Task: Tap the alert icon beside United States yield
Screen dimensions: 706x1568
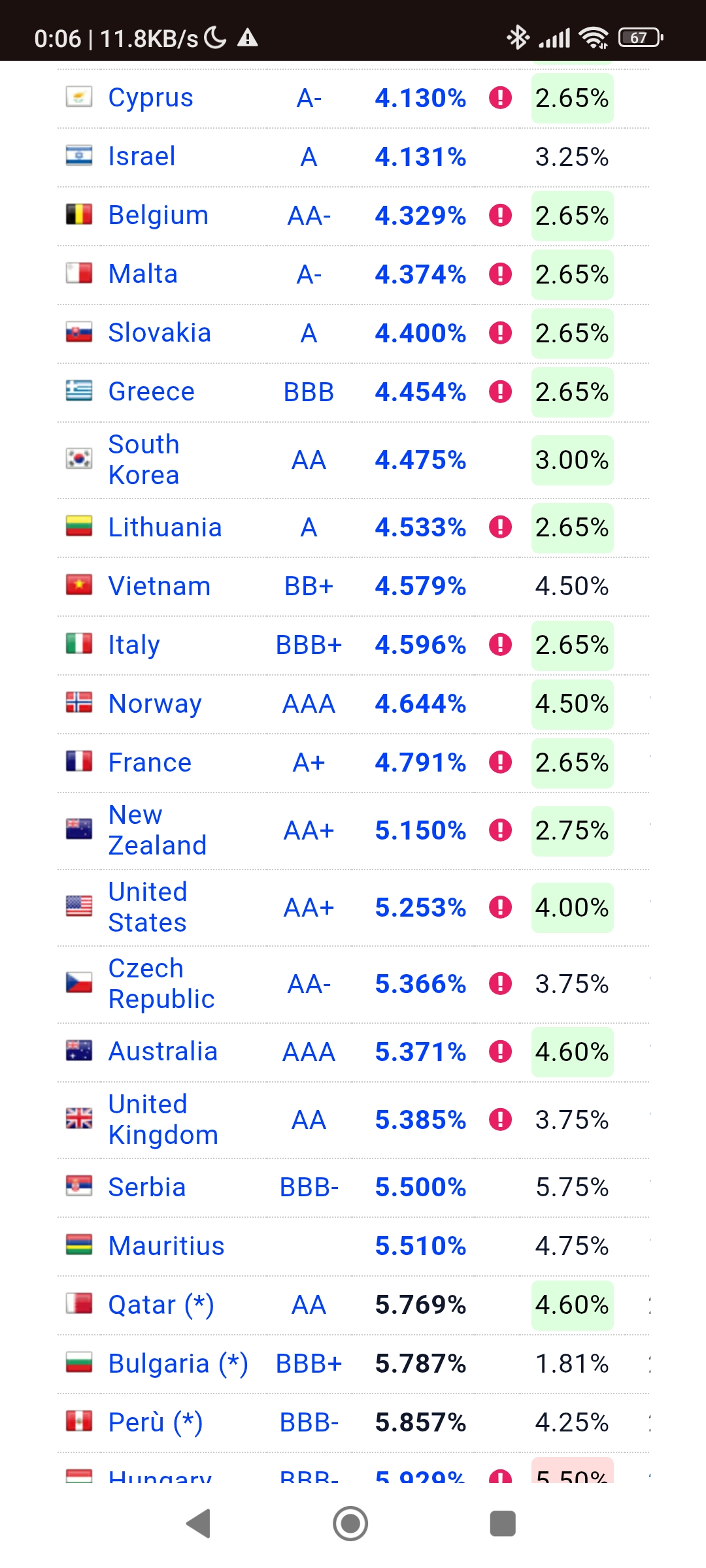Action: tap(500, 907)
